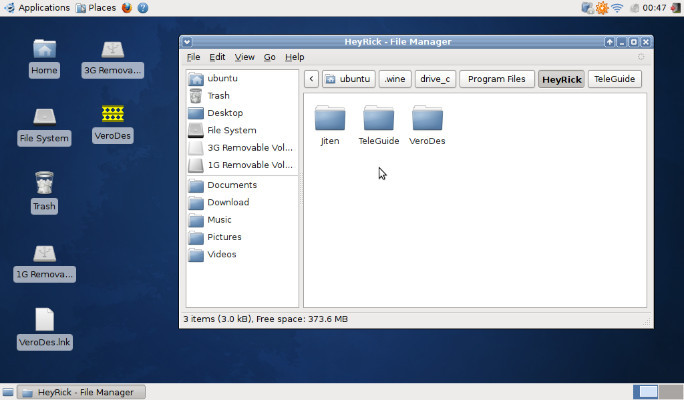Open the Help menu

pos(294,57)
